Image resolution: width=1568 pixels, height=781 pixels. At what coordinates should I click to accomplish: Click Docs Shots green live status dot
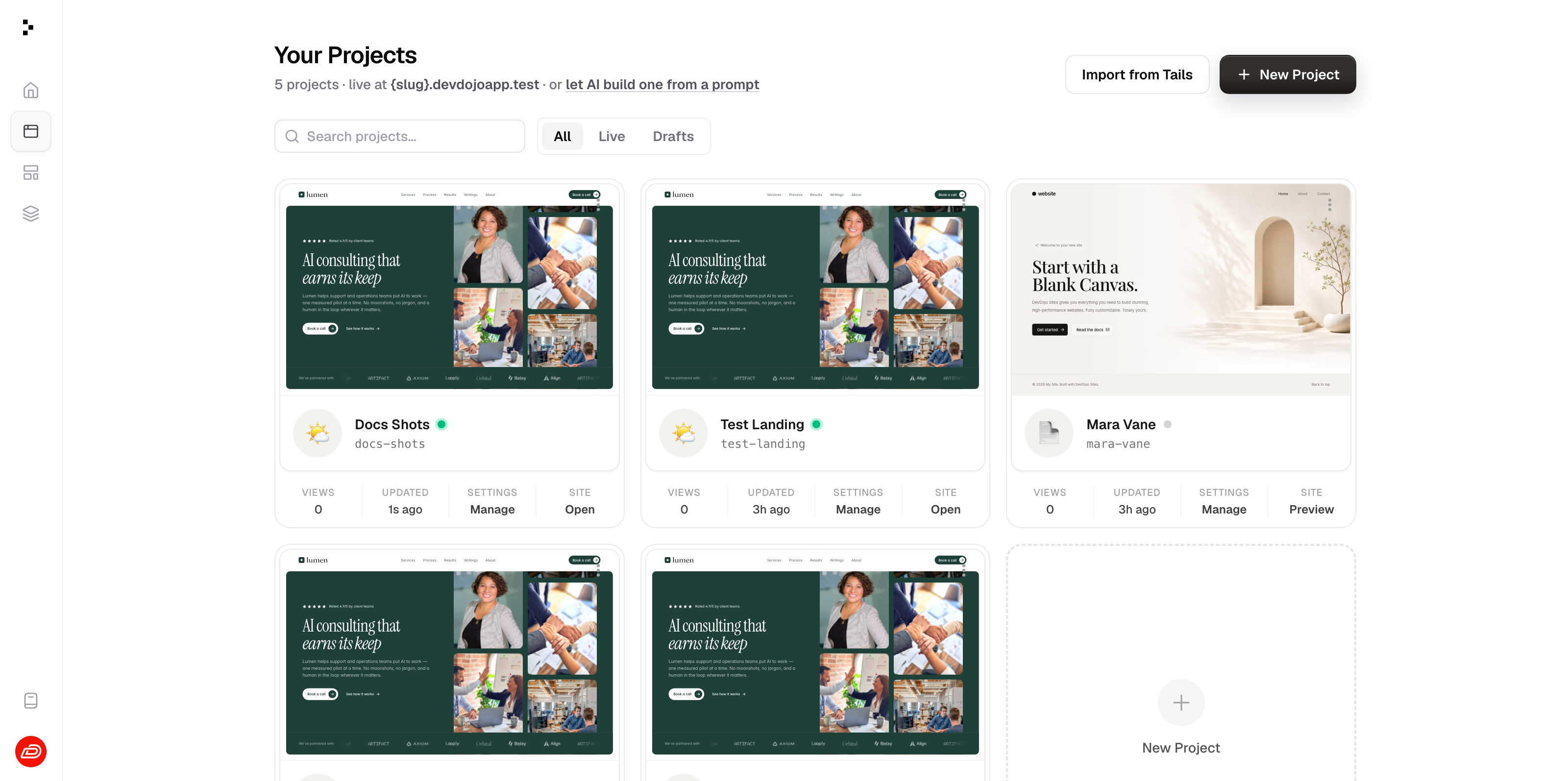(442, 424)
